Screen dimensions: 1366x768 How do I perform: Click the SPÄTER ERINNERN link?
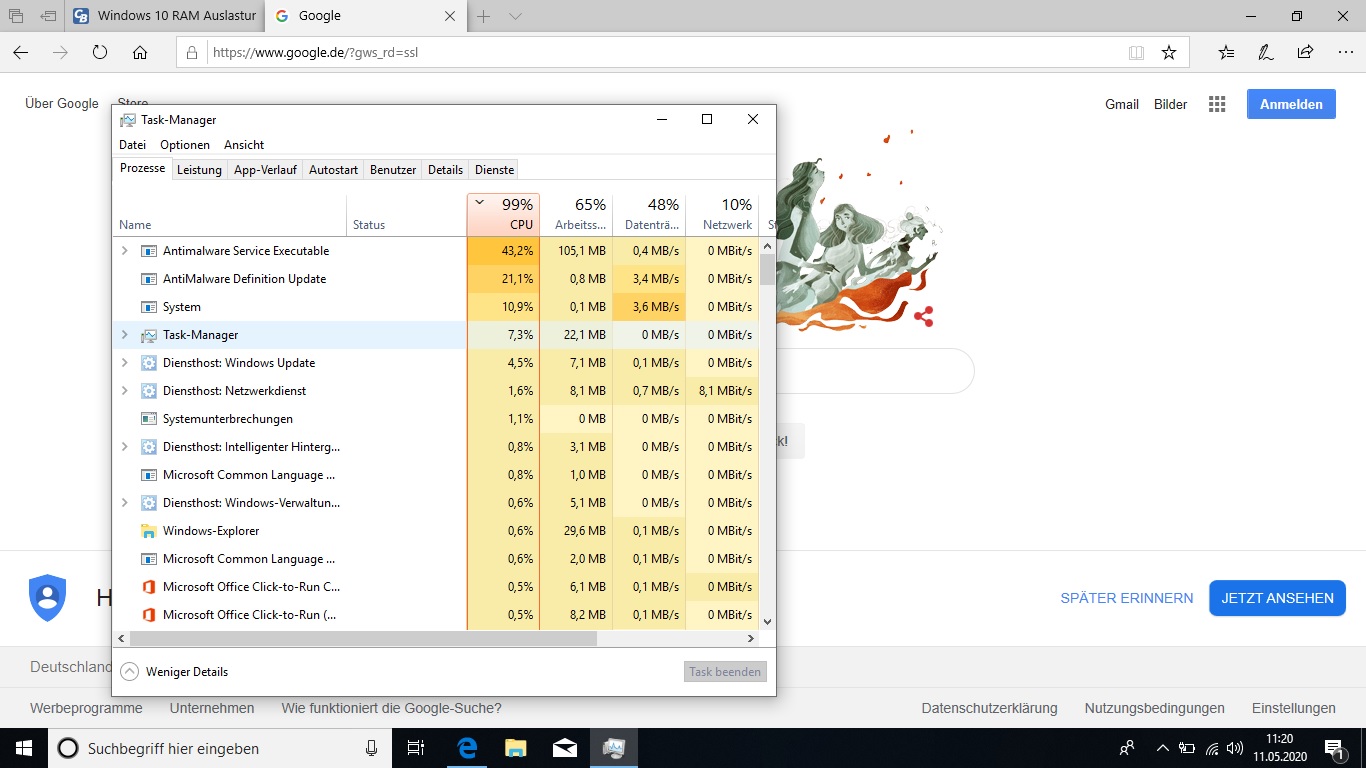pos(1127,598)
